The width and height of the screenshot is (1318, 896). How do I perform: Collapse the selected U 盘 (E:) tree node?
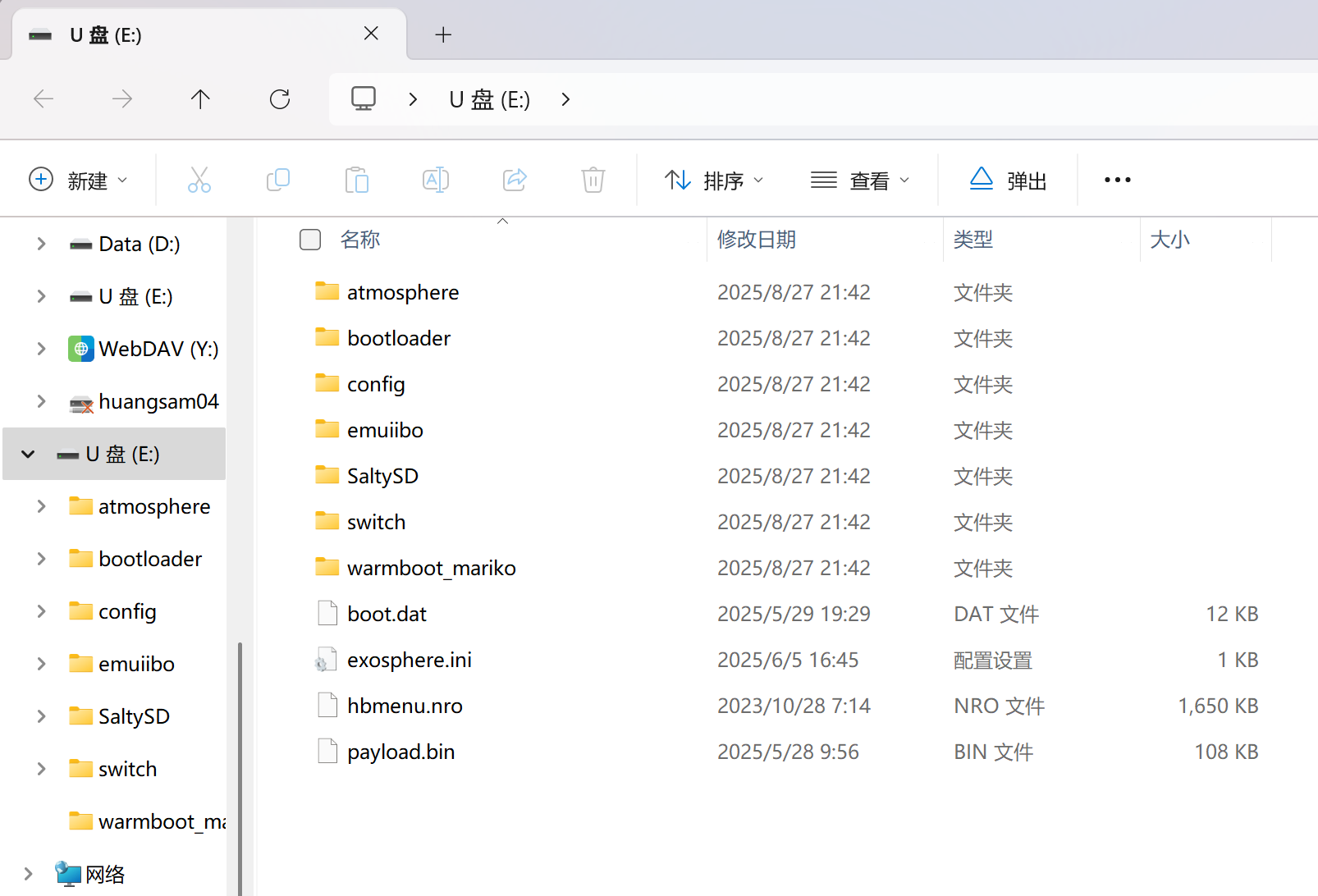click(x=29, y=454)
